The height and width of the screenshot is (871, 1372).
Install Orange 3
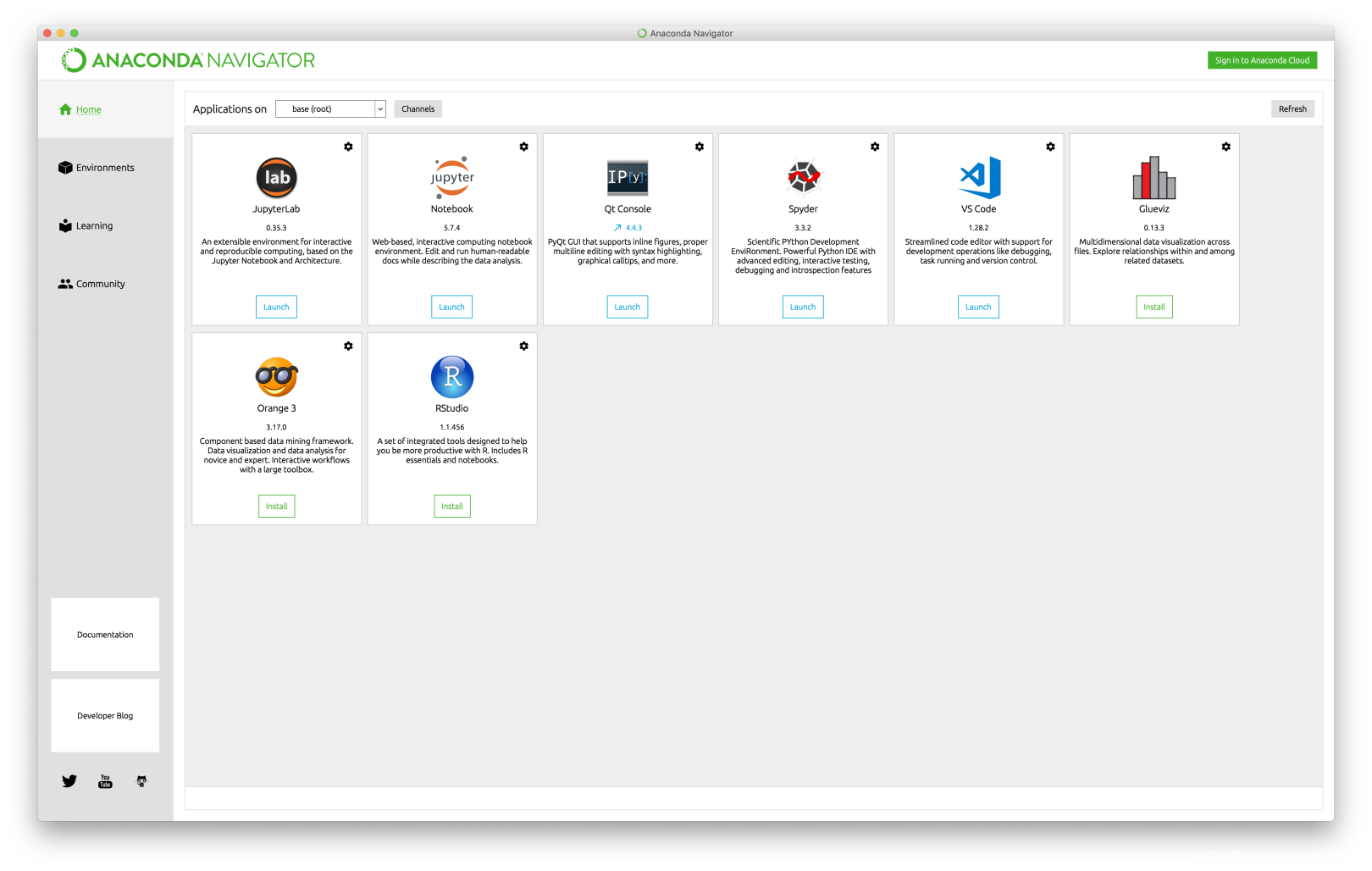click(277, 506)
